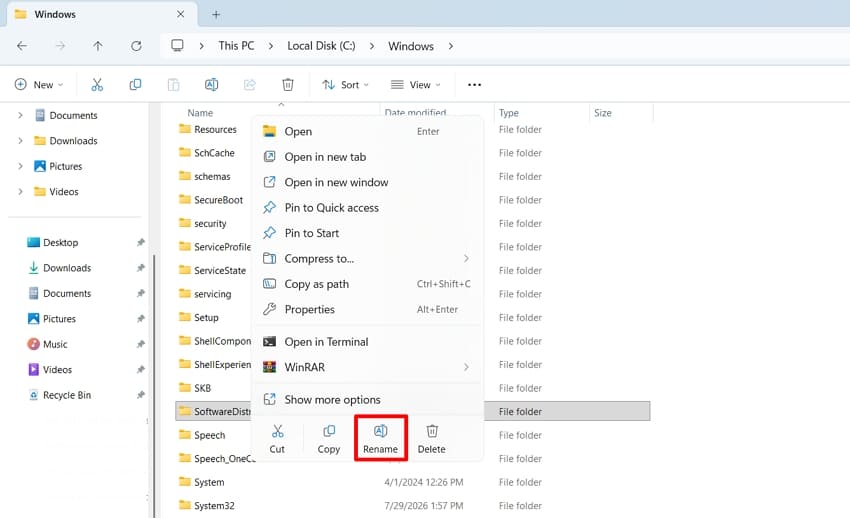Unpin Desktop using its pin icon
Image resolution: width=850 pixels, height=518 pixels.
(x=140, y=242)
